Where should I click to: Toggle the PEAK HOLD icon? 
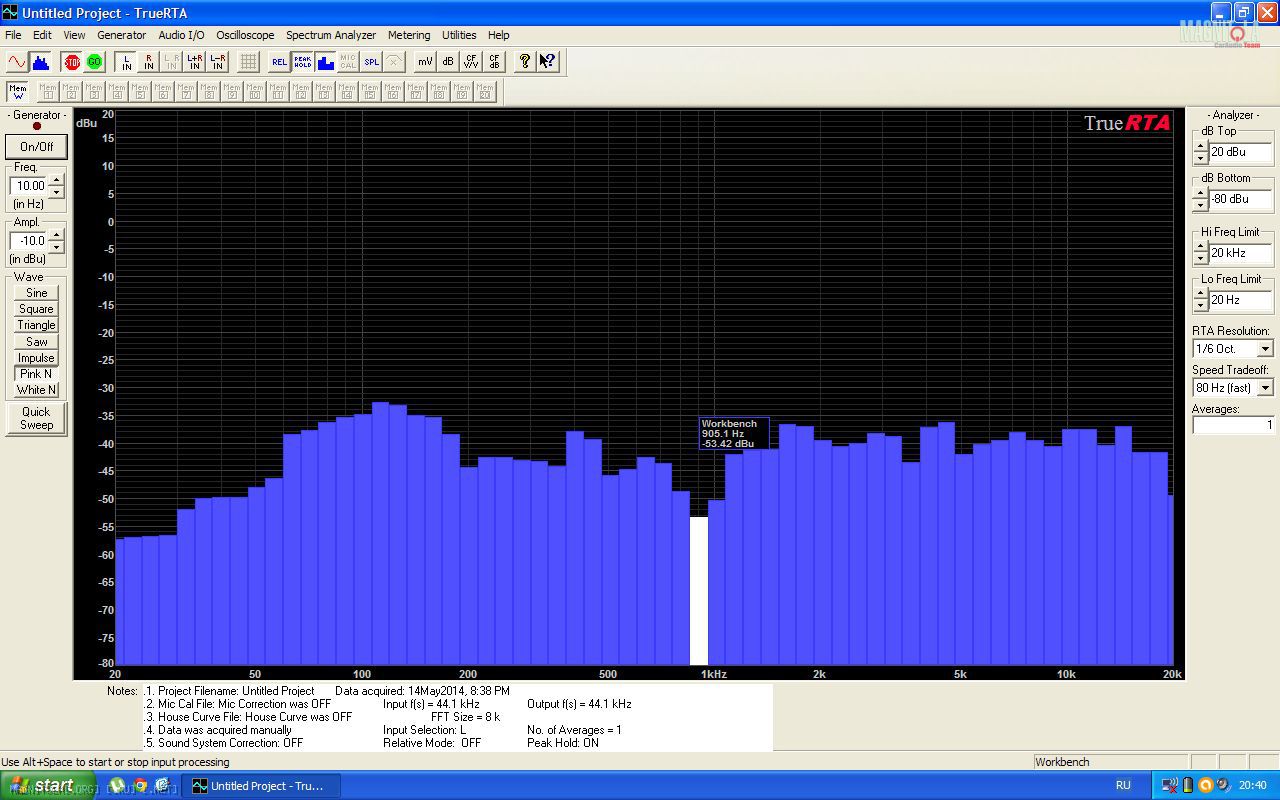click(x=302, y=62)
